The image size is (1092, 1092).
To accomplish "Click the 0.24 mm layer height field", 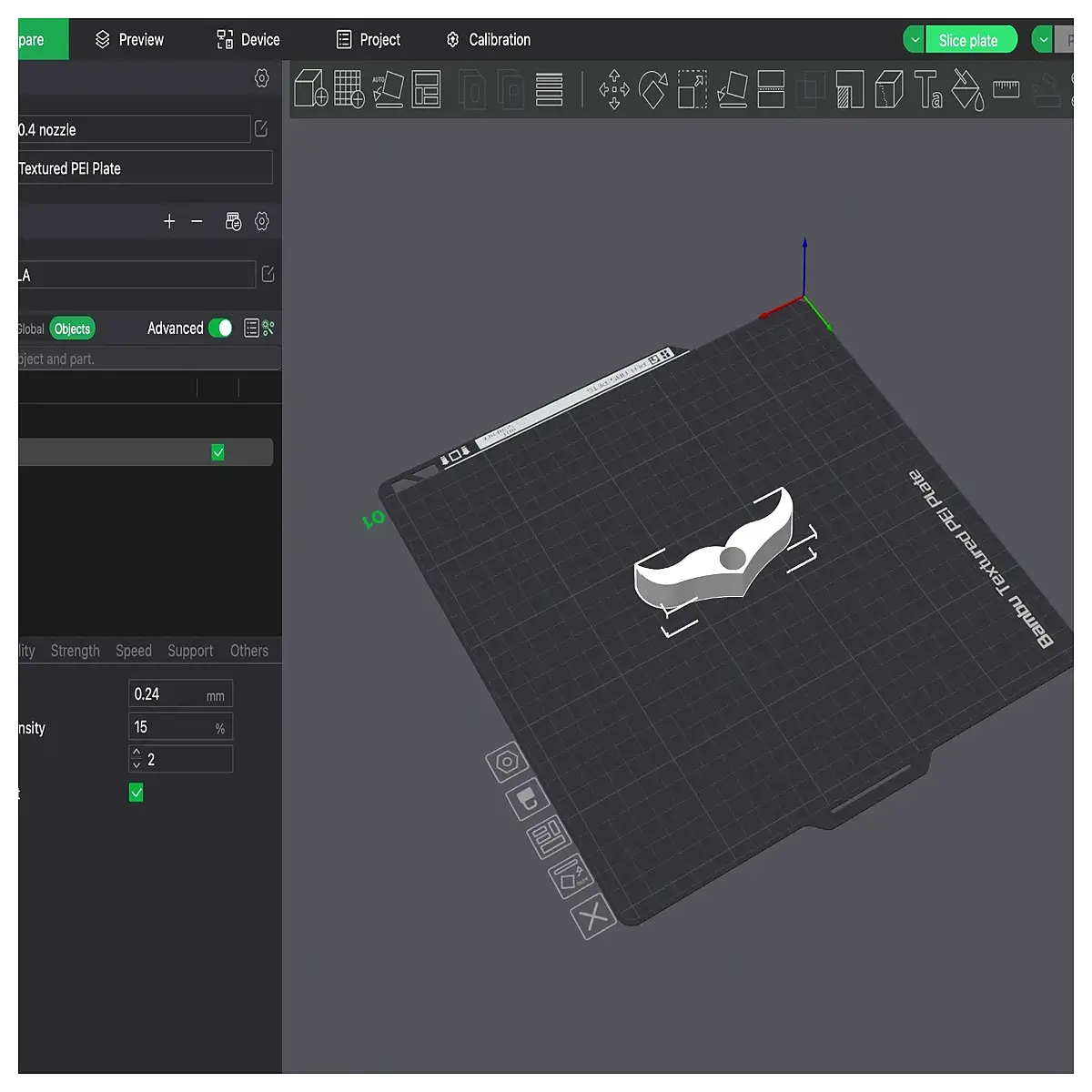I will click(180, 694).
